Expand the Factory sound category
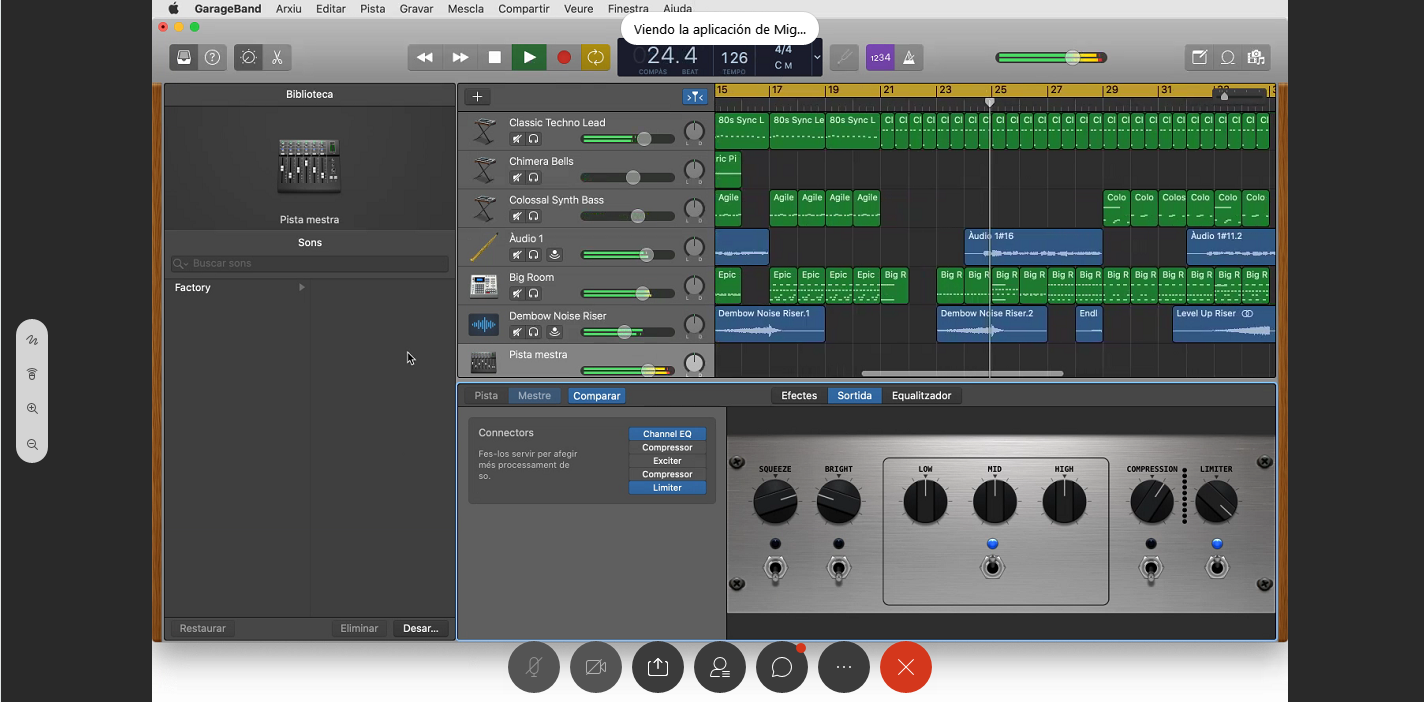This screenshot has width=1424, height=702. coord(302,288)
